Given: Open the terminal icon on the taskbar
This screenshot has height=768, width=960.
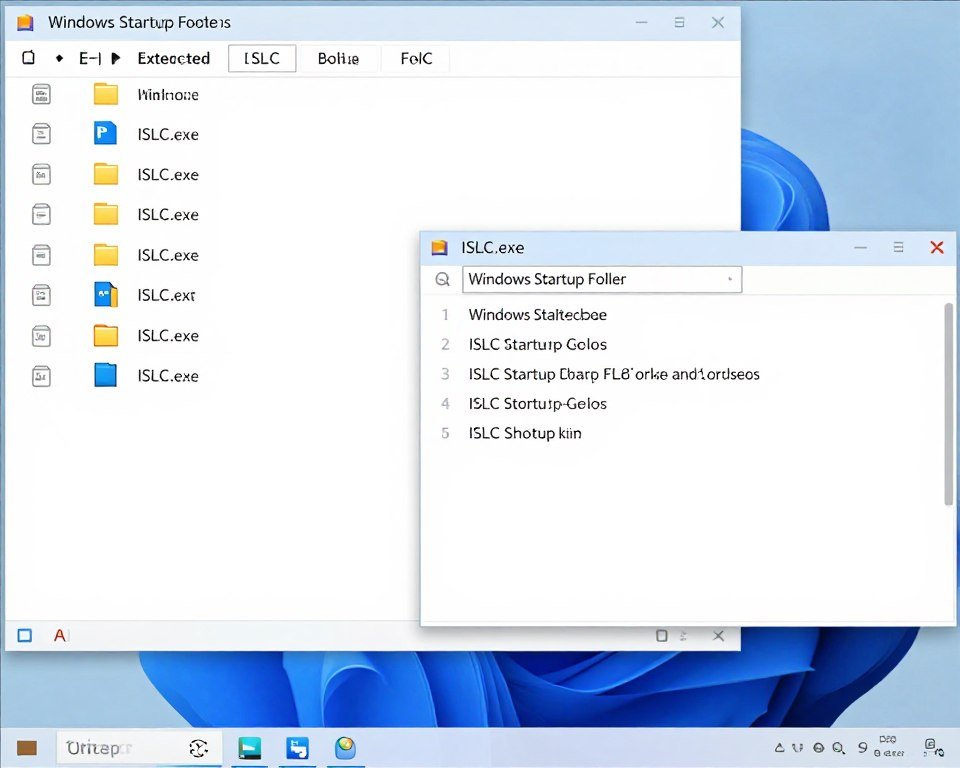Looking at the screenshot, I should pyautogui.click(x=249, y=747).
